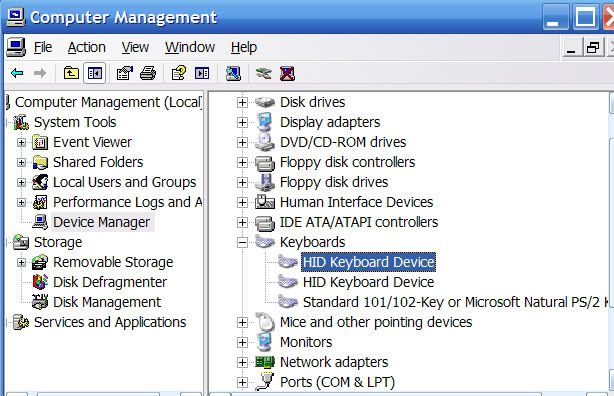Screen dimensions: 614x396
Task: Click the Uninstall device red X icon
Action: coord(287,73)
